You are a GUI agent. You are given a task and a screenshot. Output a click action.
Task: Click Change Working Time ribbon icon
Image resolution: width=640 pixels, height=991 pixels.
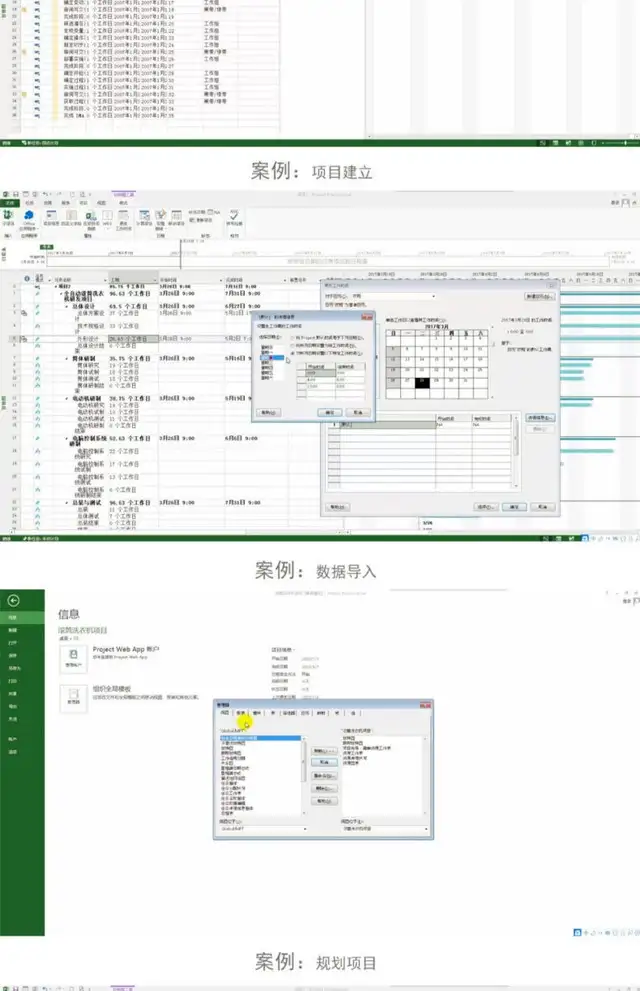(x=124, y=219)
